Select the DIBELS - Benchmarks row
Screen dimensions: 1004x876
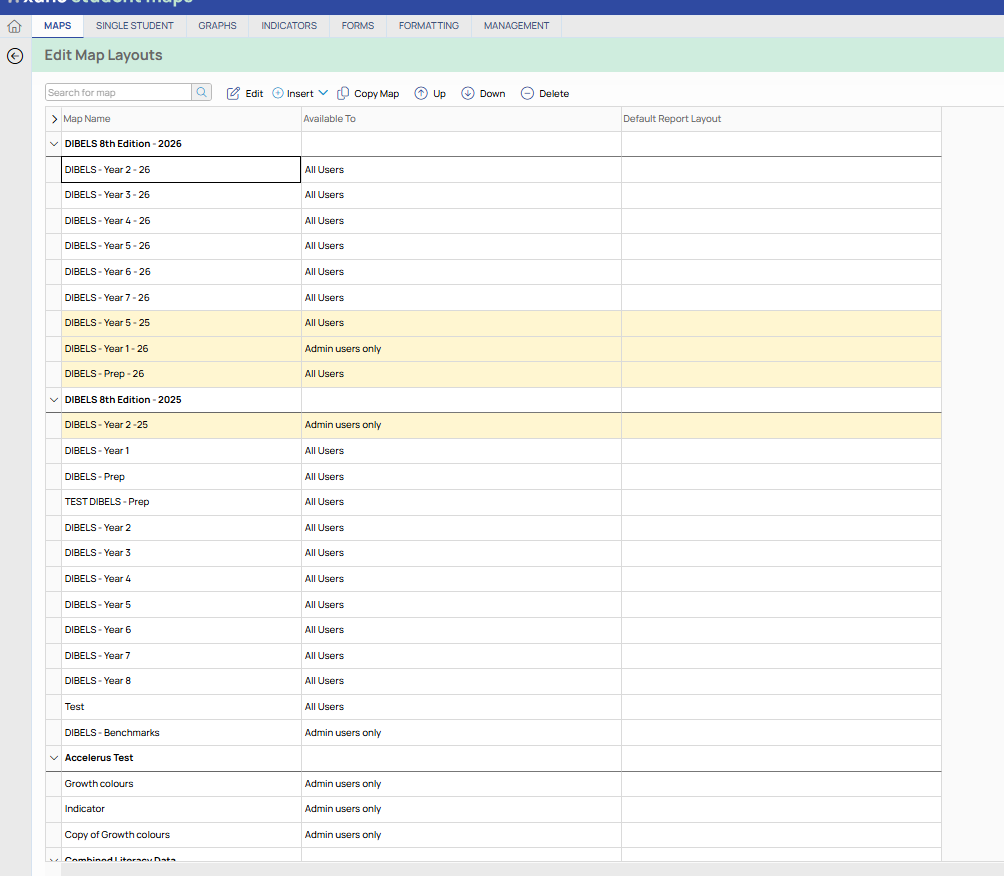[493, 733]
